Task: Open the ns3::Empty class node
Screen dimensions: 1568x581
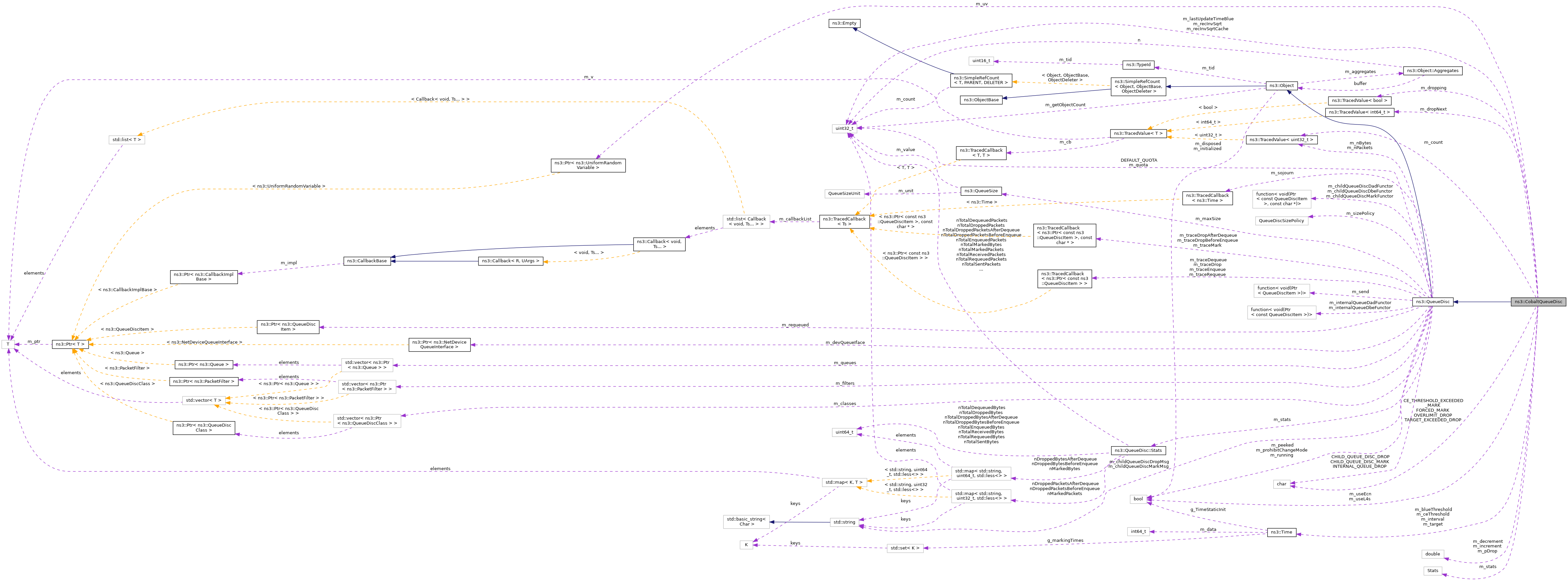Action: 844,23
